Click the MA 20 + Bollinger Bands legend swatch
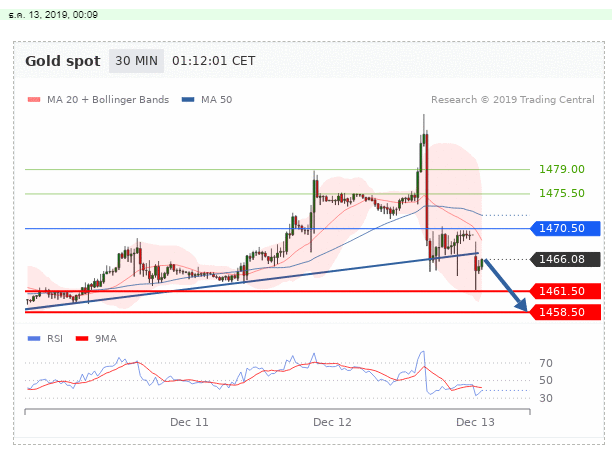 34,100
